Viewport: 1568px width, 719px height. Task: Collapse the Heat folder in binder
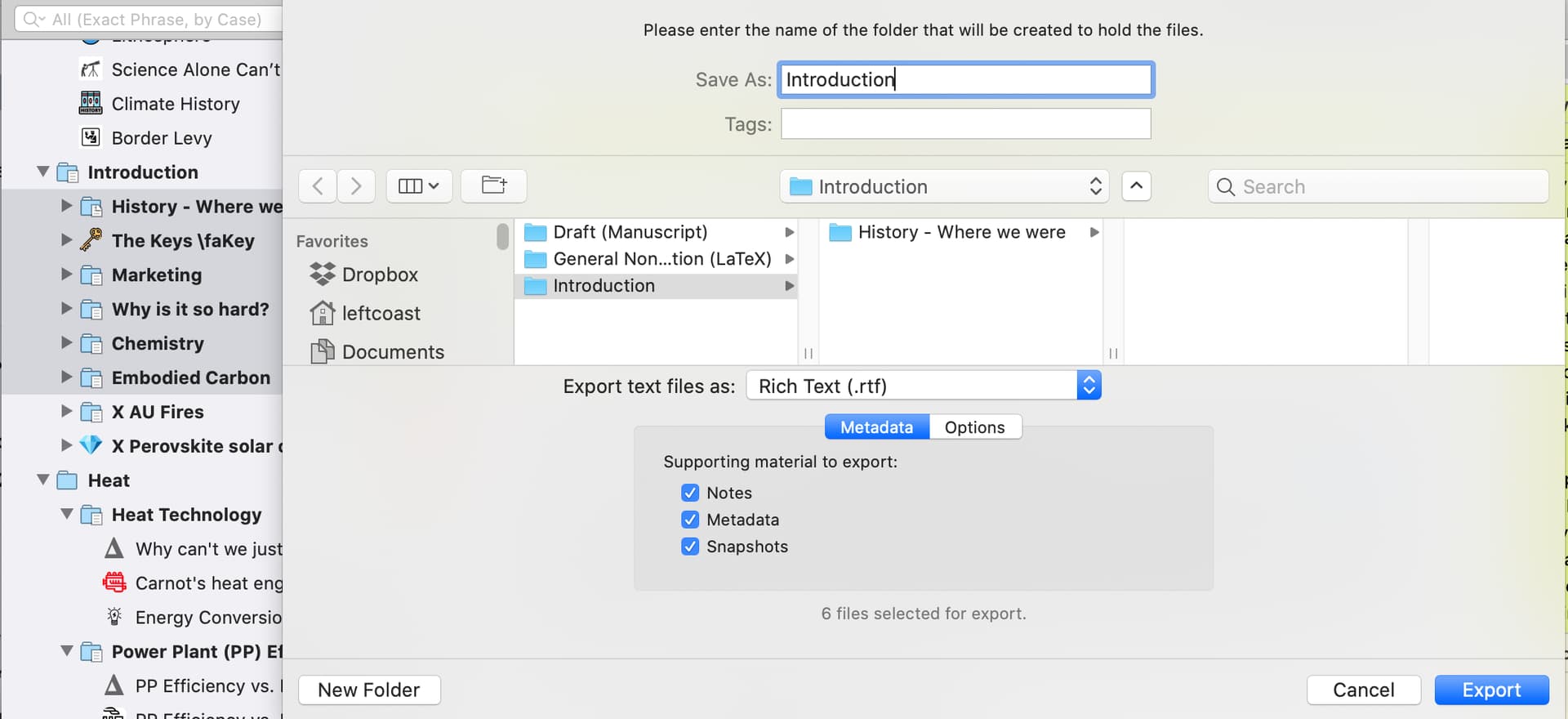pyautogui.click(x=43, y=480)
